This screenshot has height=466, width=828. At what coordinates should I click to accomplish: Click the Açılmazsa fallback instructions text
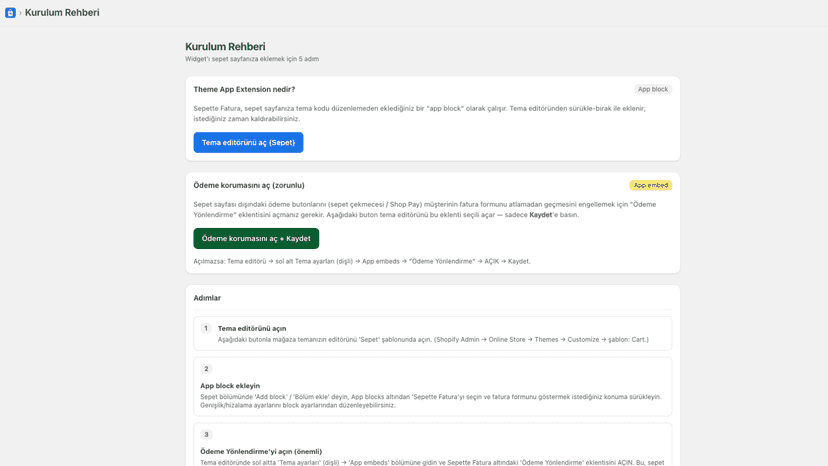362,261
